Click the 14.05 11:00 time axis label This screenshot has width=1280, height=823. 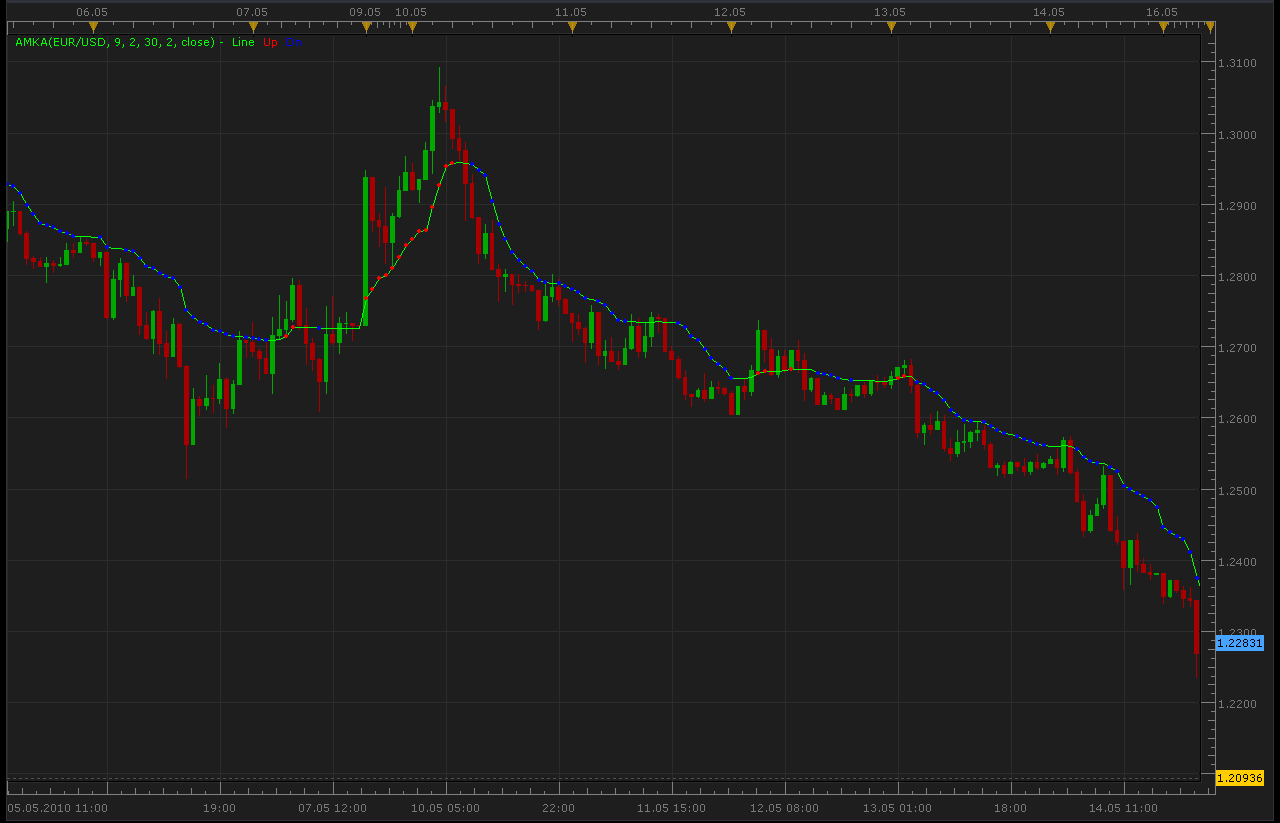(x=1123, y=808)
